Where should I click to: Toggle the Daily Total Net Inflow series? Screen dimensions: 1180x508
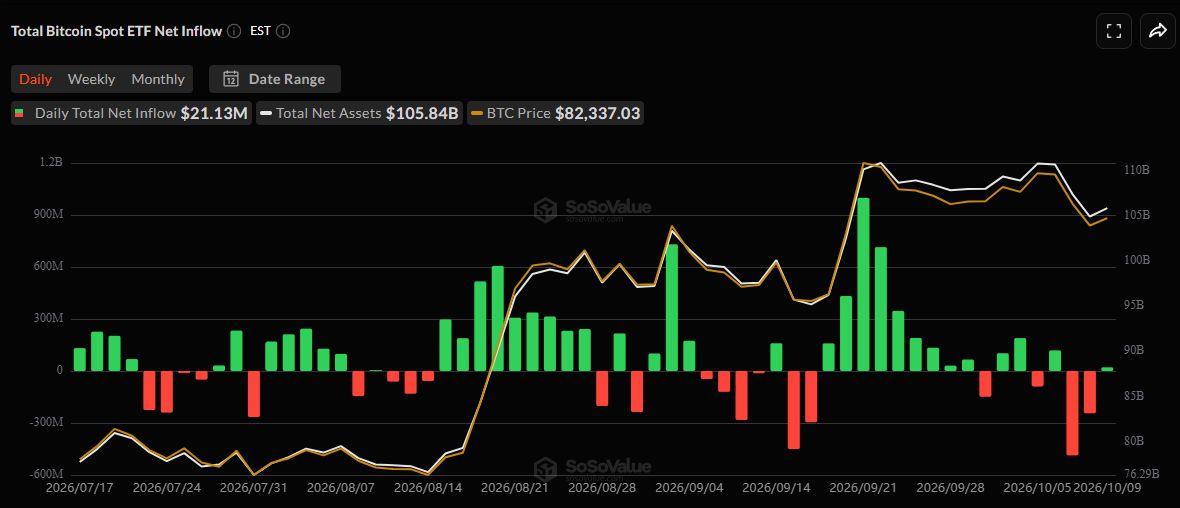[x=131, y=114]
